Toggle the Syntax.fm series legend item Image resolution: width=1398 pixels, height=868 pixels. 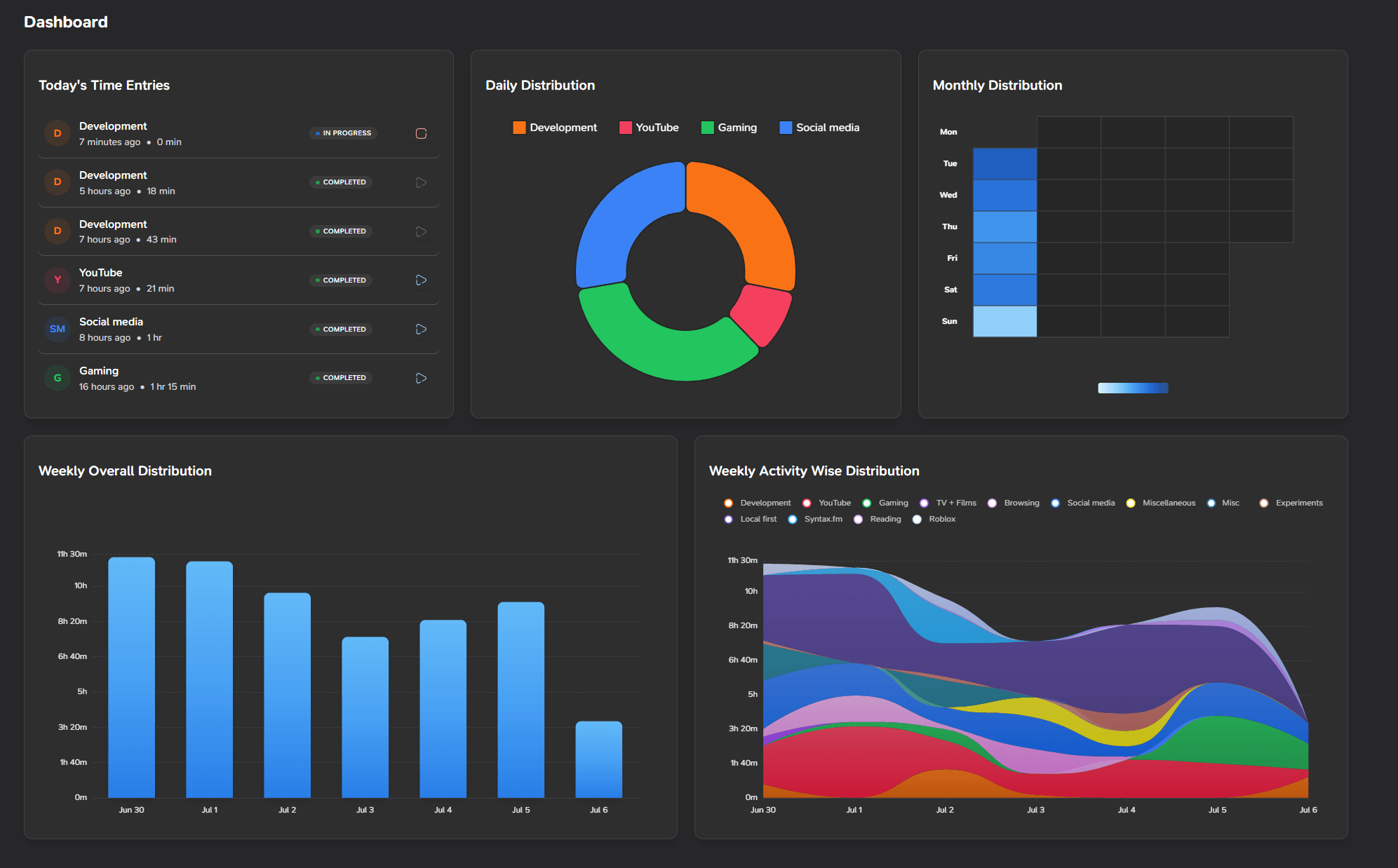pyautogui.click(x=793, y=519)
